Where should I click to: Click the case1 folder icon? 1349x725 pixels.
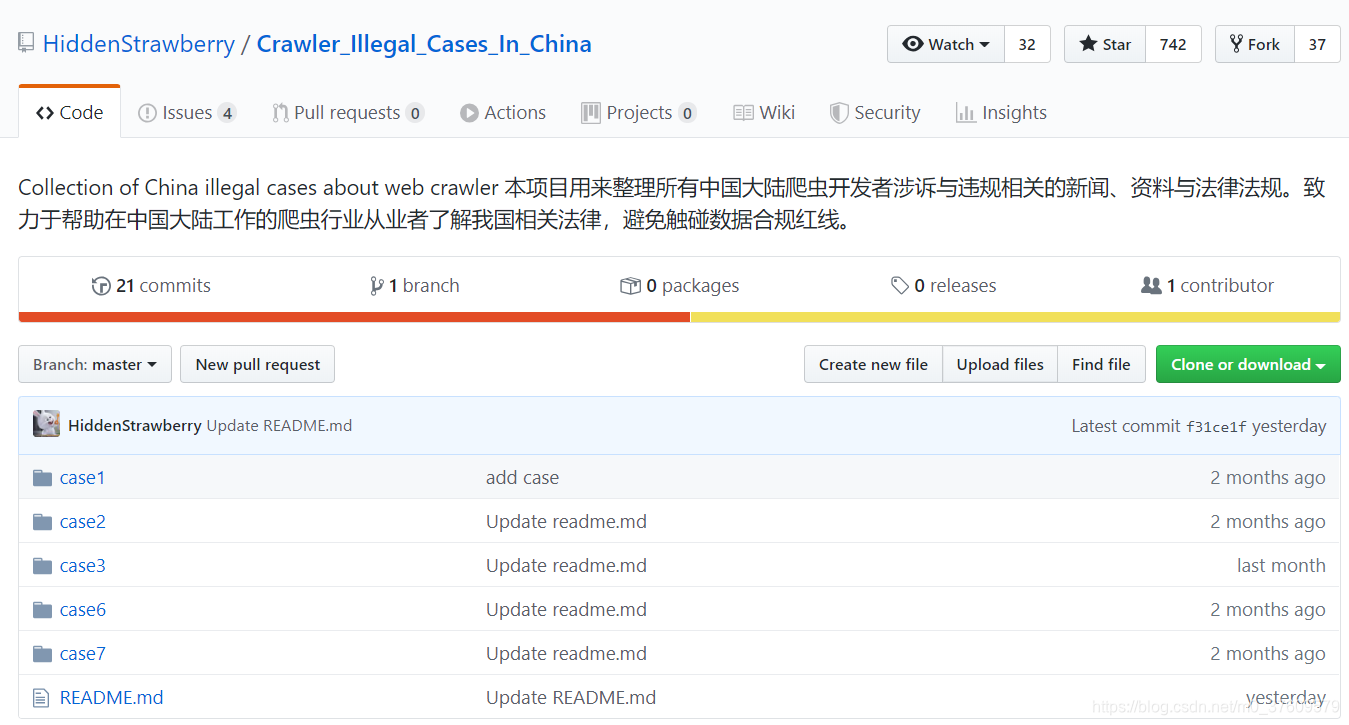[42, 478]
